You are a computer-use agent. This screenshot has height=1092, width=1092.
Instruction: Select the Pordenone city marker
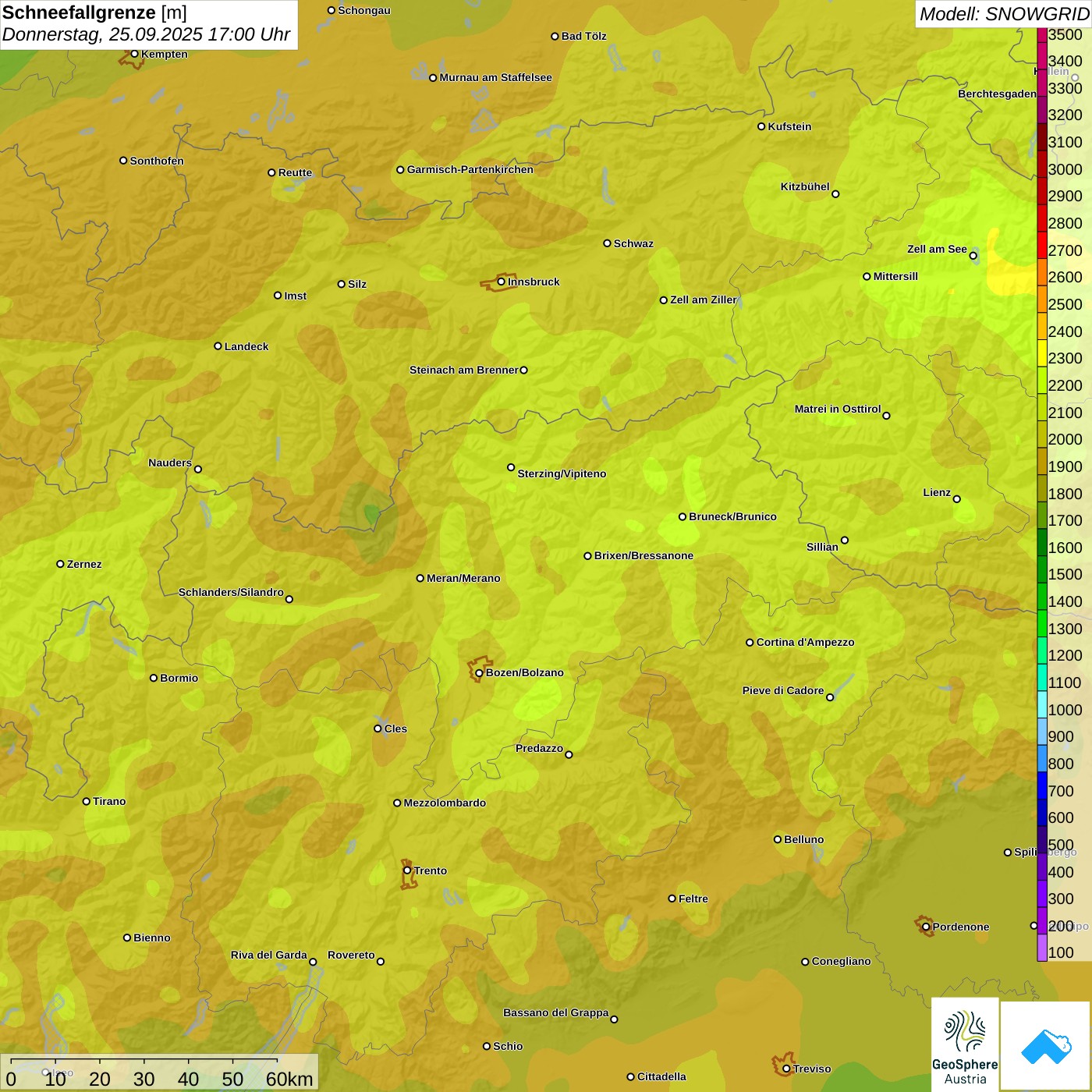tap(926, 927)
